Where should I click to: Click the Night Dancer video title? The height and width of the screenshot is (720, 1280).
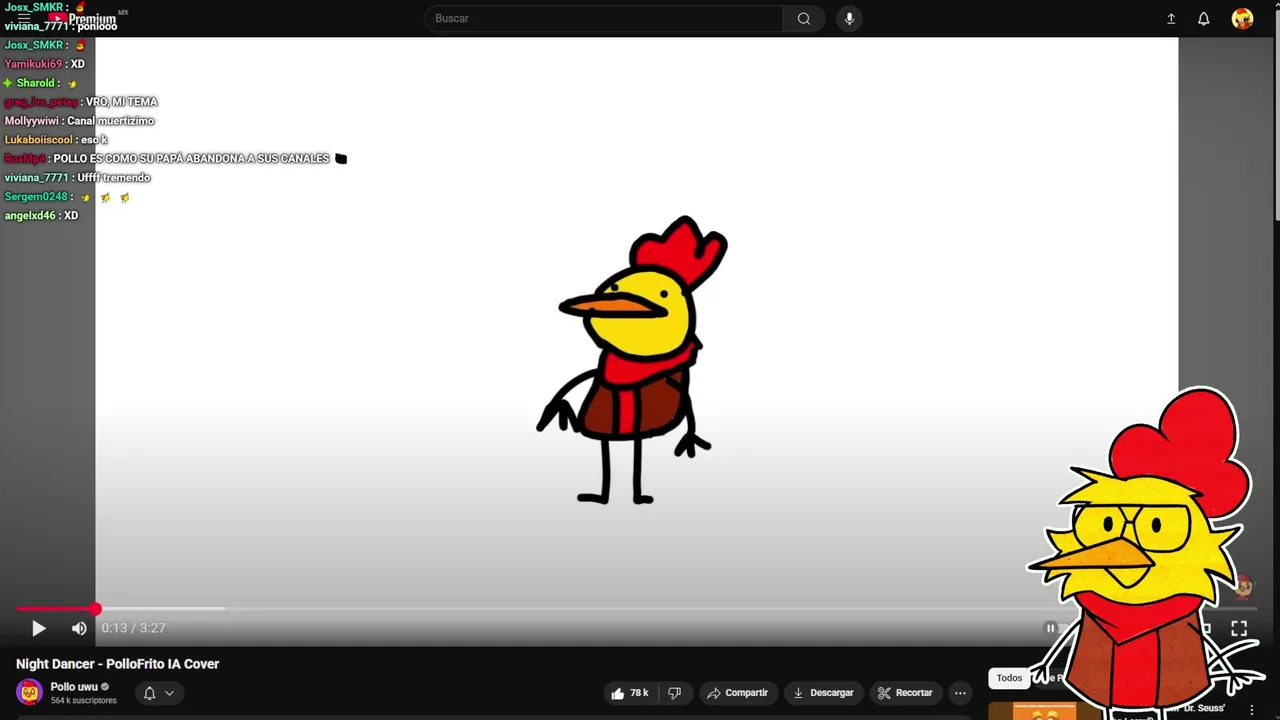click(117, 664)
